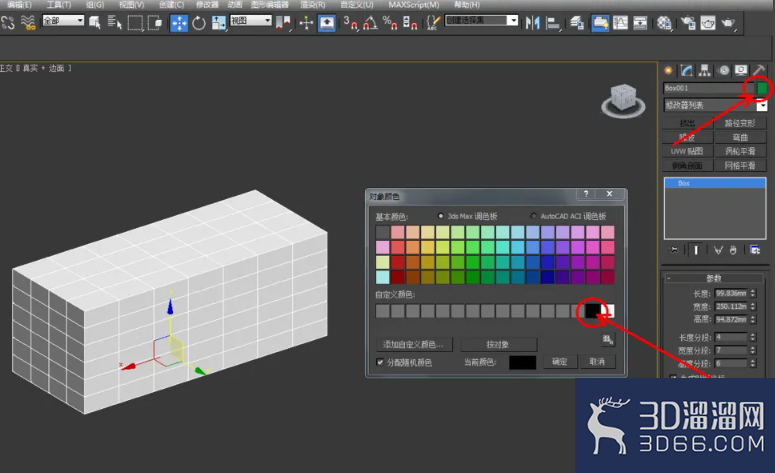The height and width of the screenshot is (473, 775).
Task: Open the Render Setup icon
Action: tap(688, 23)
